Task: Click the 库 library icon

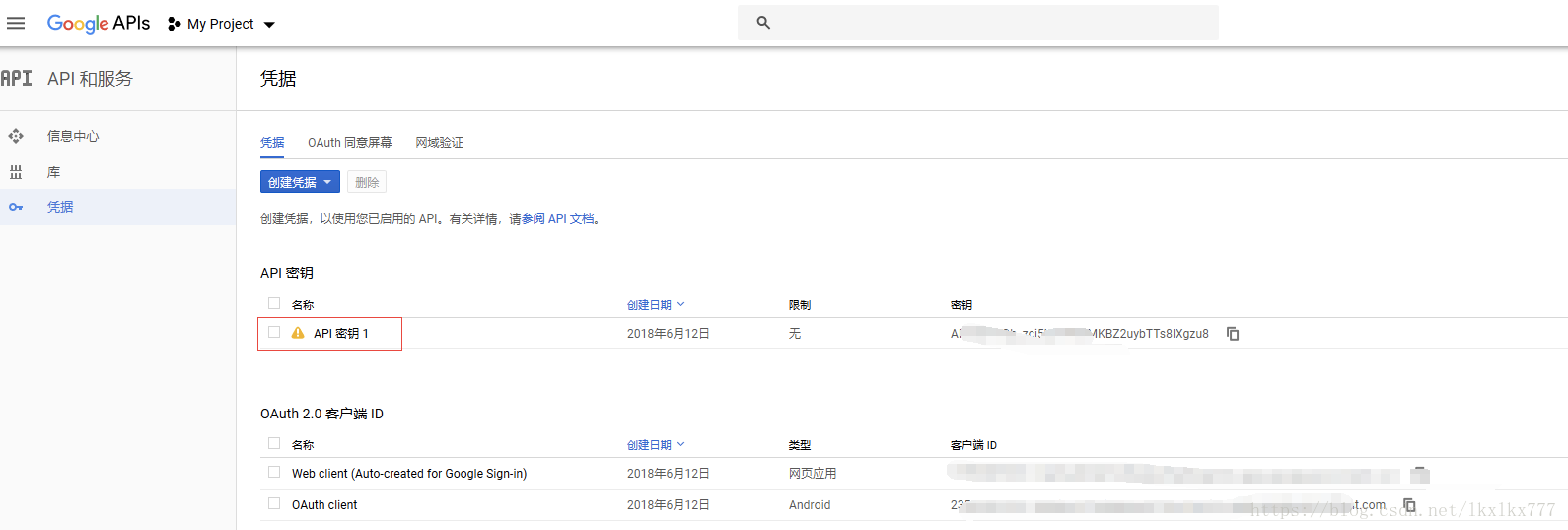Action: point(16,172)
